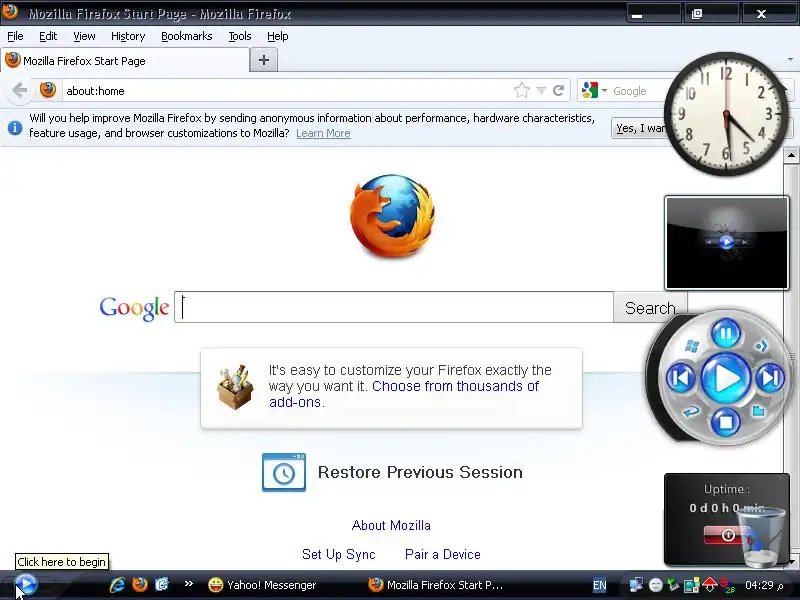The image size is (800, 600).
Task: Click the Firefox site identity icon in the address bar
Action: click(x=48, y=90)
